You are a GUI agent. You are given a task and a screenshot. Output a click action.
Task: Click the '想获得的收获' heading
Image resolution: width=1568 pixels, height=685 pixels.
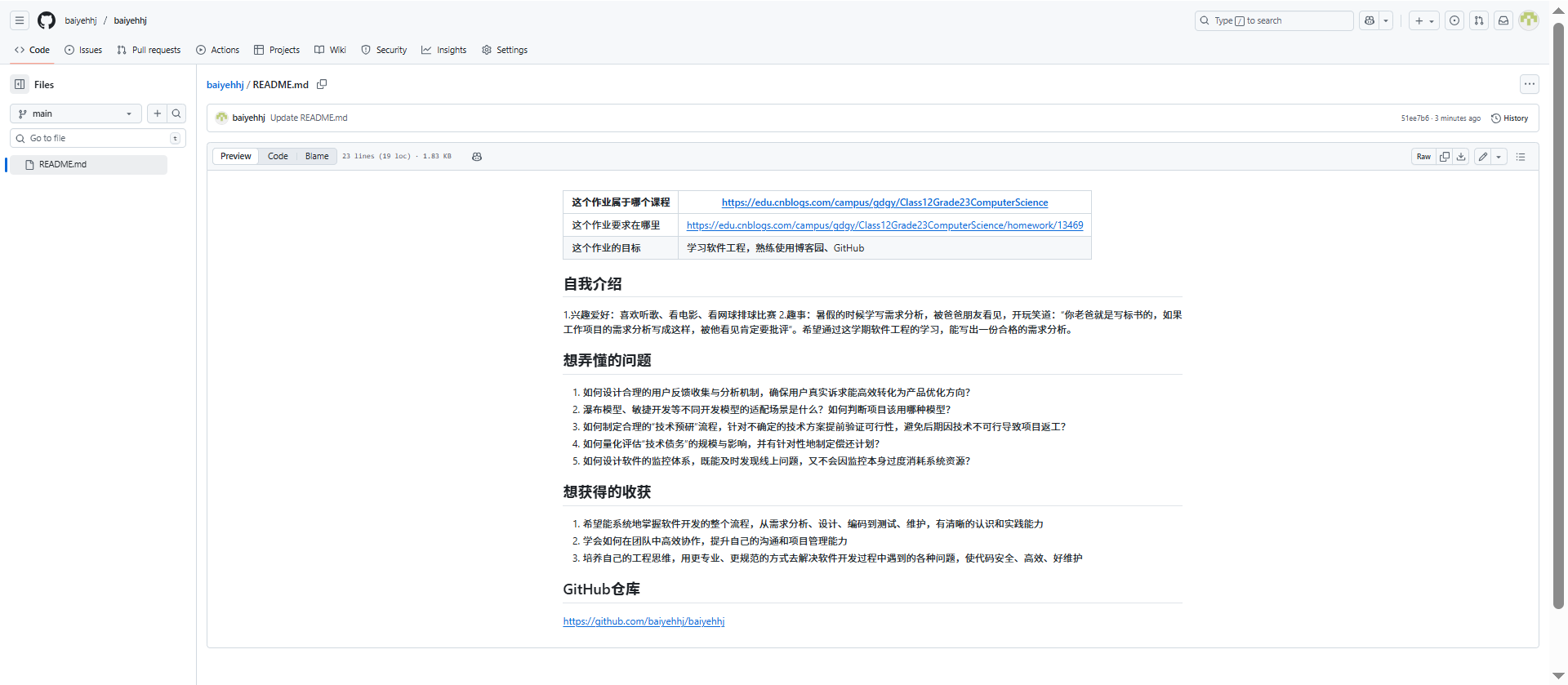tap(607, 492)
